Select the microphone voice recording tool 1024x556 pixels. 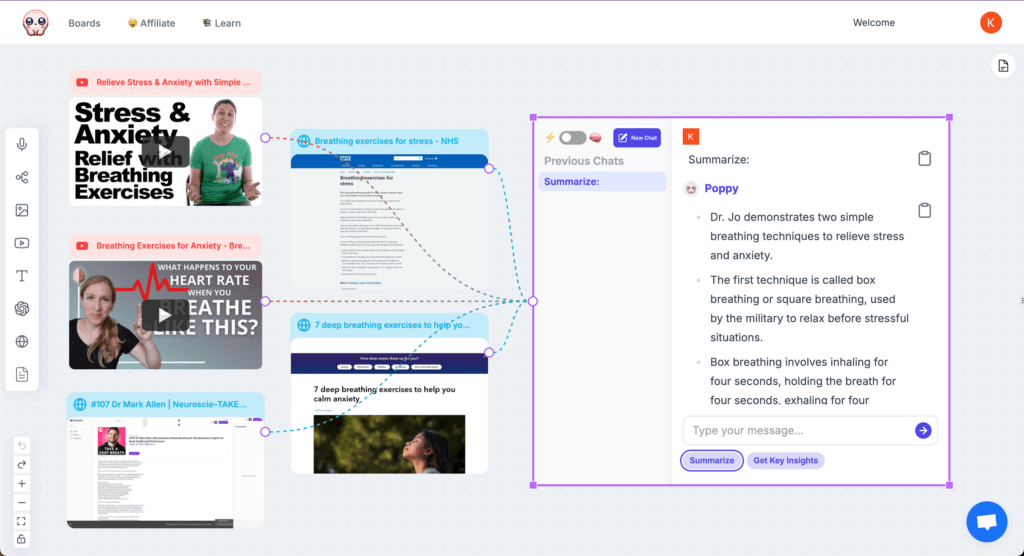(x=22, y=145)
